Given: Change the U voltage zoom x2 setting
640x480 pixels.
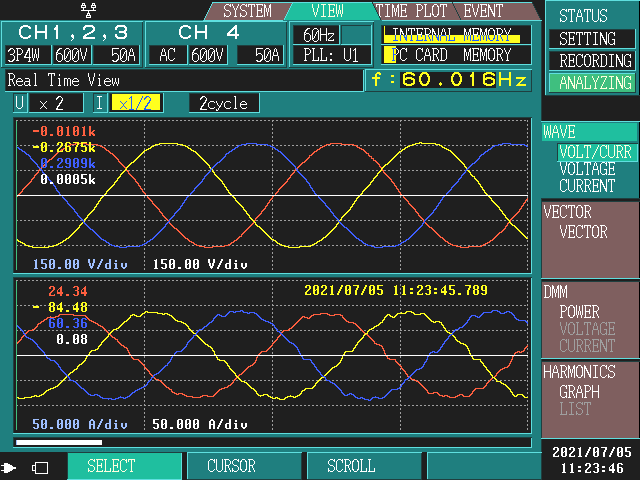Looking at the screenshot, I should pos(56,103).
